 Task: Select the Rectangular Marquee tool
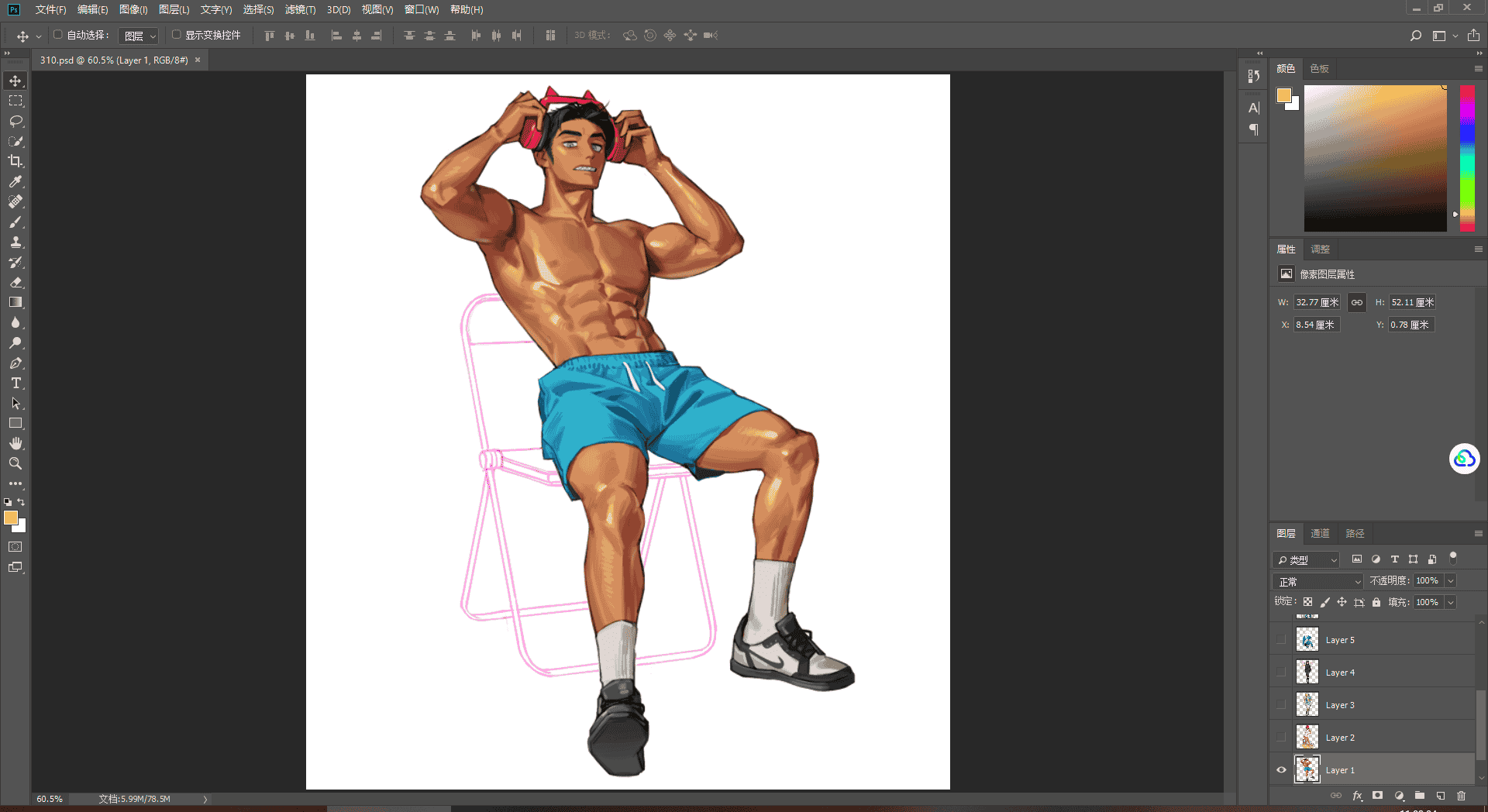click(x=15, y=101)
